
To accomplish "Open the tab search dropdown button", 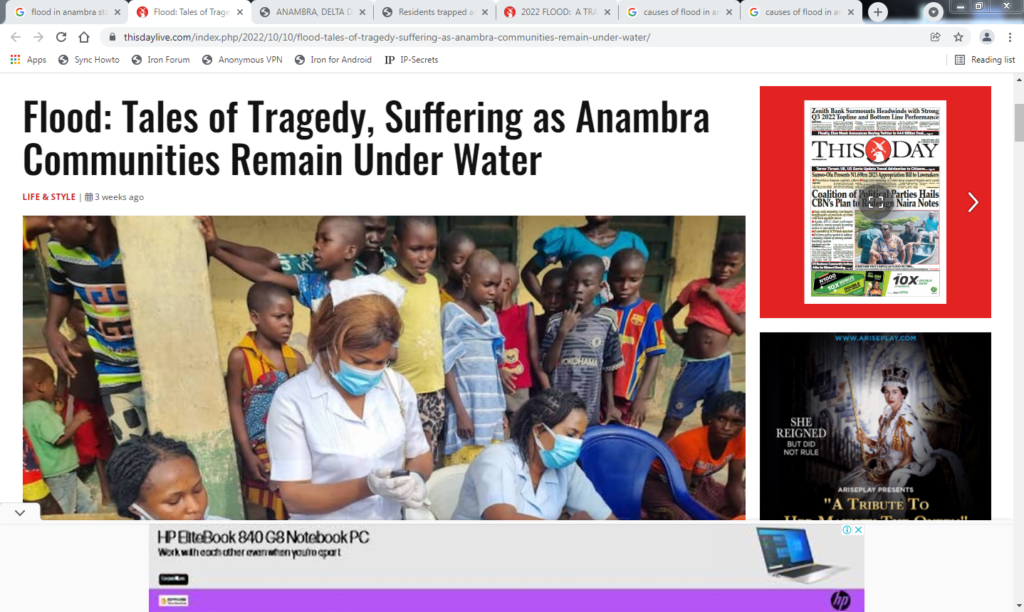I will [x=933, y=12].
